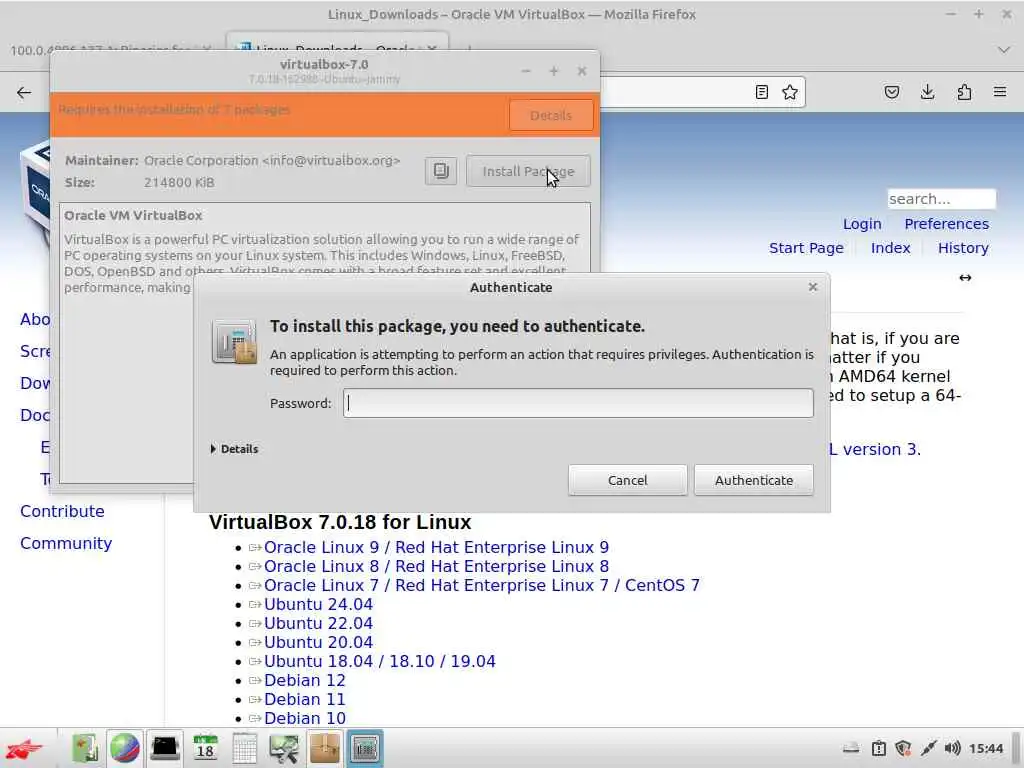Download the Debian 12 package
Image resolution: width=1024 pixels, height=768 pixels.
click(x=304, y=680)
